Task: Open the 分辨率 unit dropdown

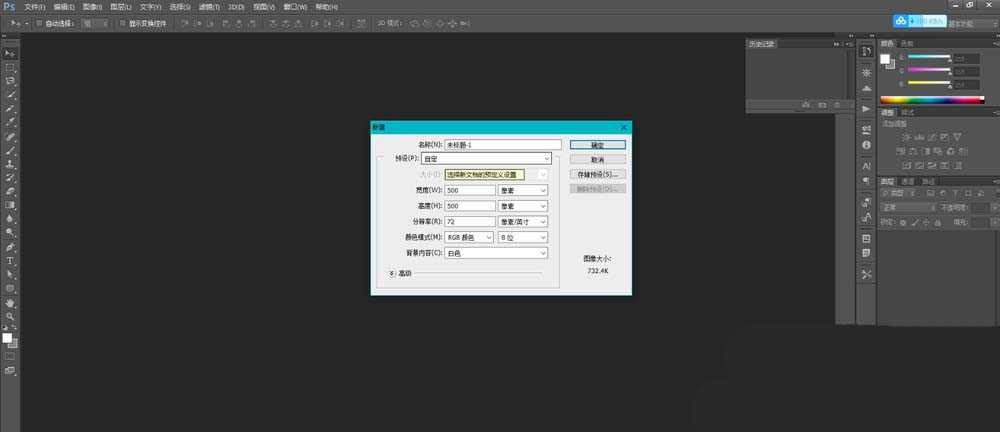Action: [522, 221]
